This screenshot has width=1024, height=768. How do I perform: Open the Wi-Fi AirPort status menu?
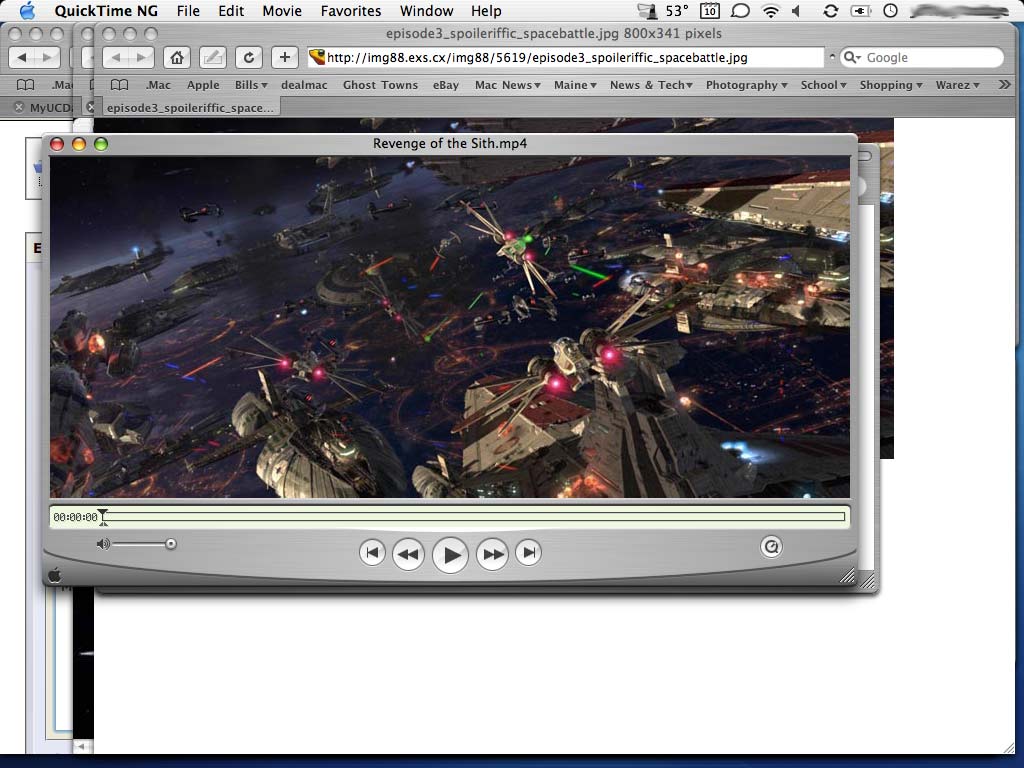771,10
